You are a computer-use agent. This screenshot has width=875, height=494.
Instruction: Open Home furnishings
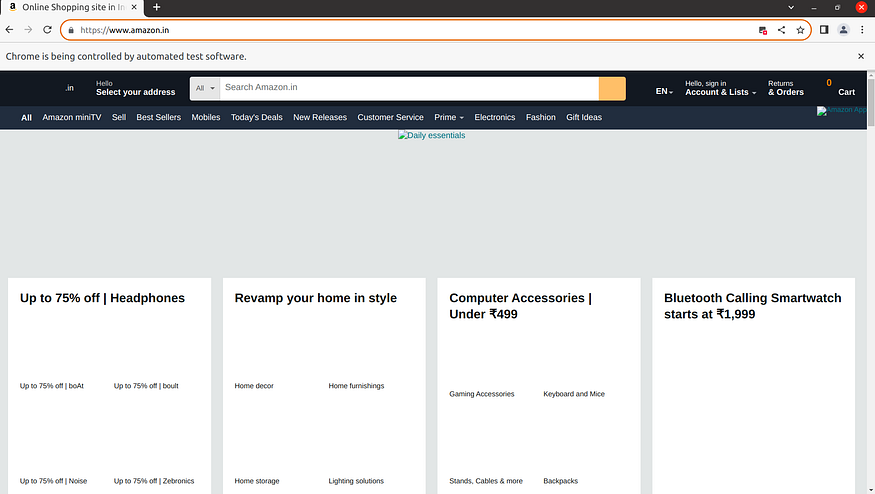pyautogui.click(x=356, y=386)
